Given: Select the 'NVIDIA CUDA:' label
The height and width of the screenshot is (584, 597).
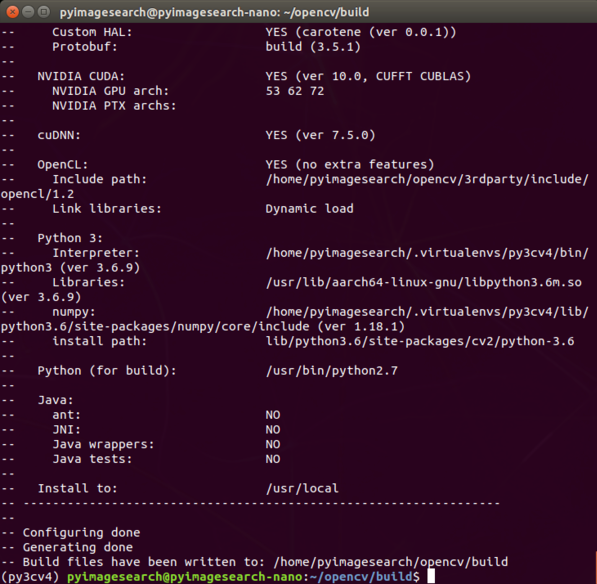Looking at the screenshot, I should coord(81,76).
